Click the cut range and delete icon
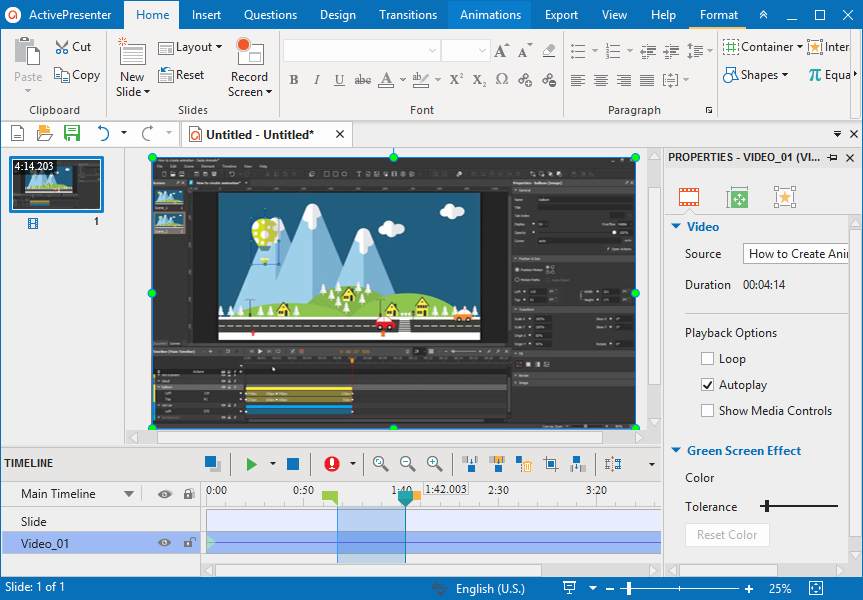863x600 pixels. (524, 464)
